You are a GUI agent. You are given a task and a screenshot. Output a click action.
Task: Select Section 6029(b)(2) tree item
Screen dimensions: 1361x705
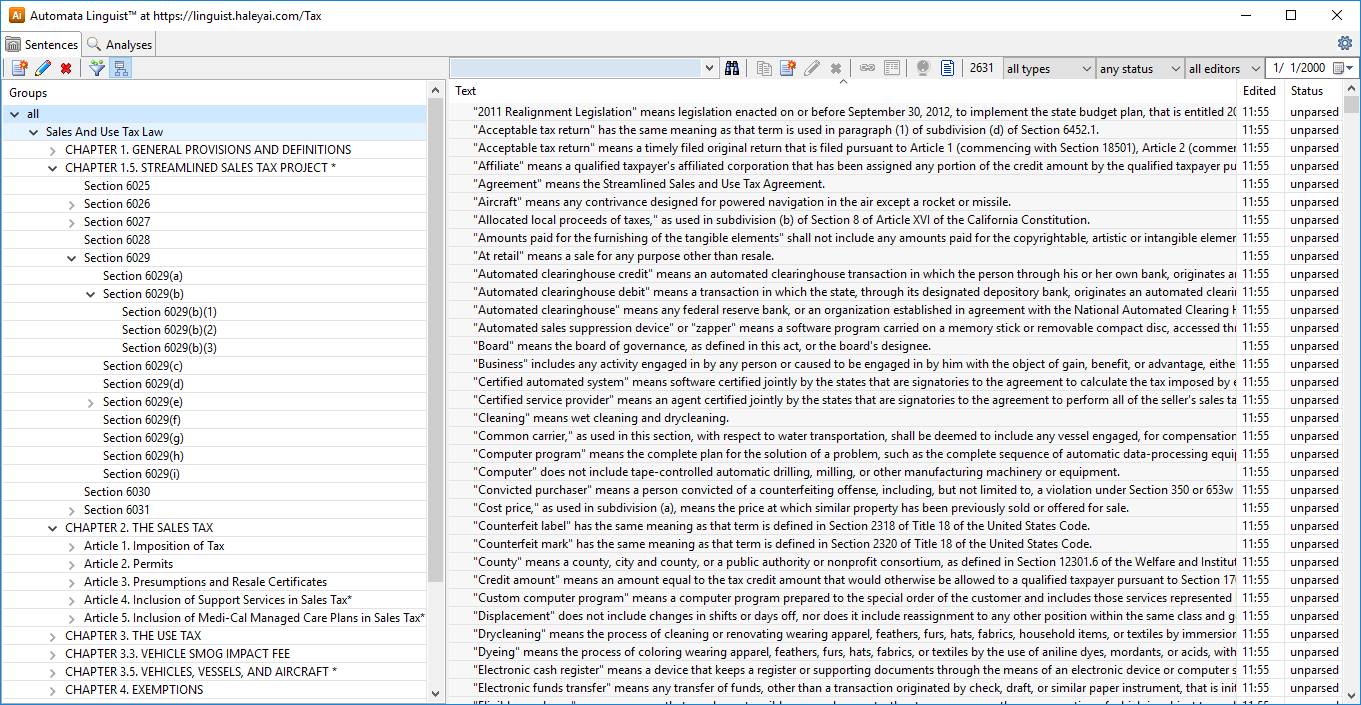169,330
